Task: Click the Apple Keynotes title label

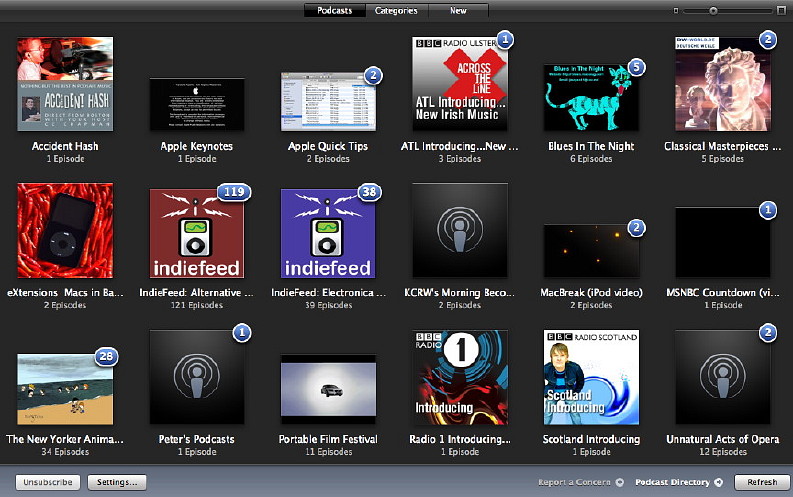Action: 197,146
